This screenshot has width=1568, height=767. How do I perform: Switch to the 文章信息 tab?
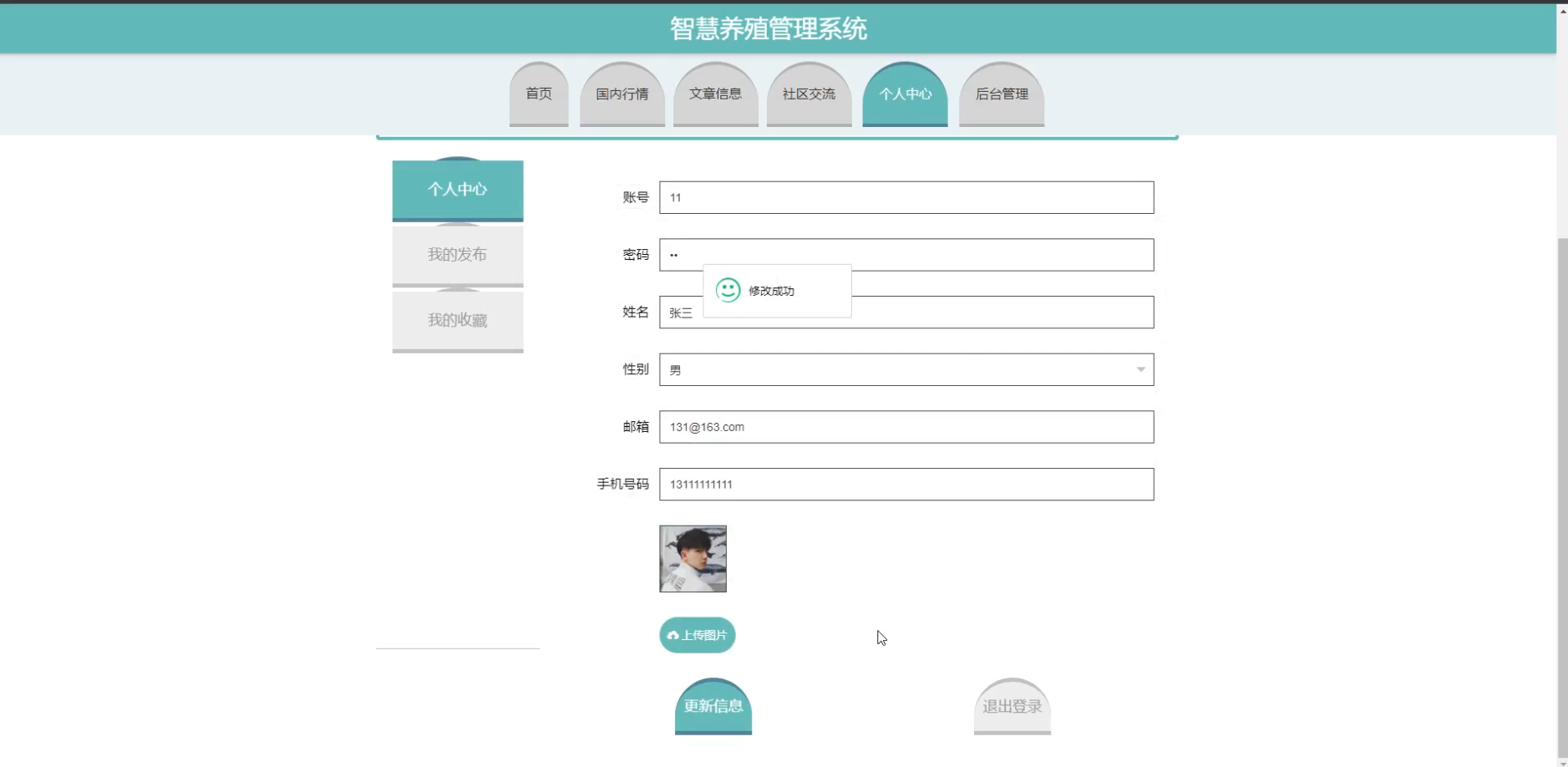click(x=715, y=94)
